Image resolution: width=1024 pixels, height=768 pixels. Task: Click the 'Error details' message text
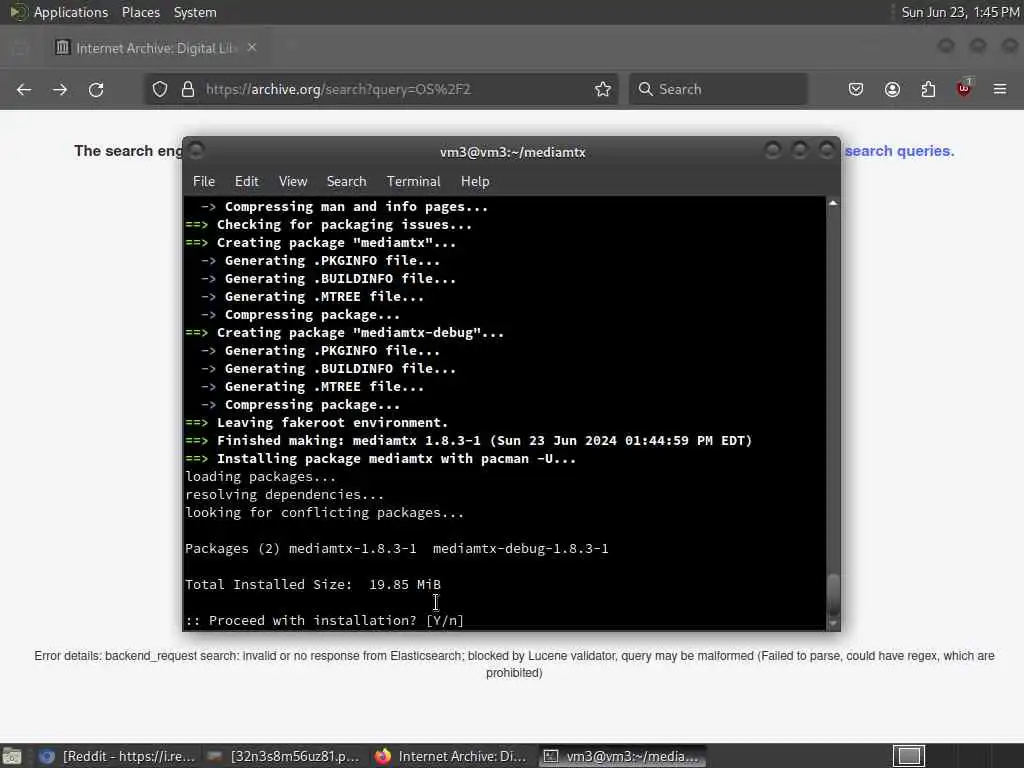tap(514, 664)
